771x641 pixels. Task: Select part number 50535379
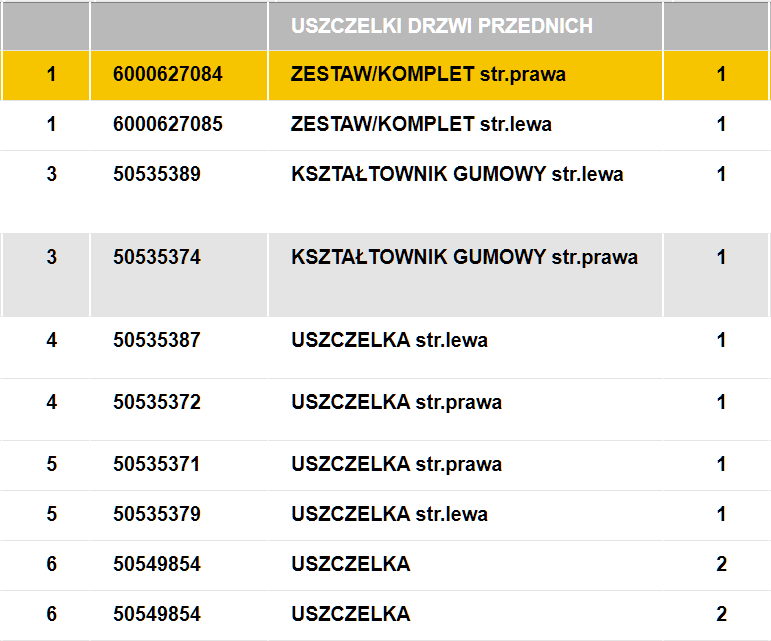[x=157, y=515]
